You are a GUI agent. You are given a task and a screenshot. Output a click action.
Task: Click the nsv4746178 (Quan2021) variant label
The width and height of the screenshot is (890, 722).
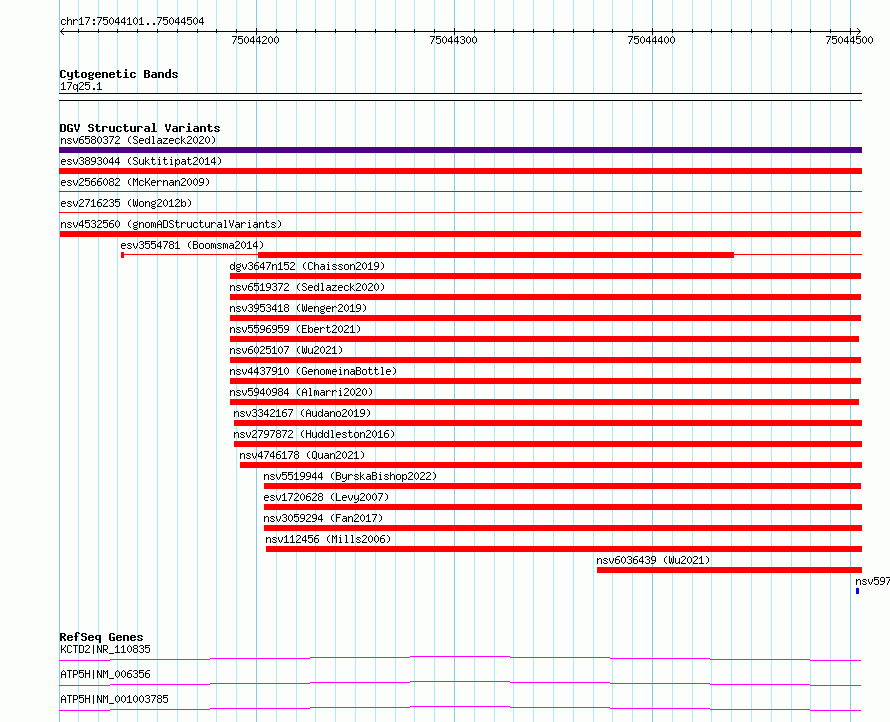coord(302,455)
